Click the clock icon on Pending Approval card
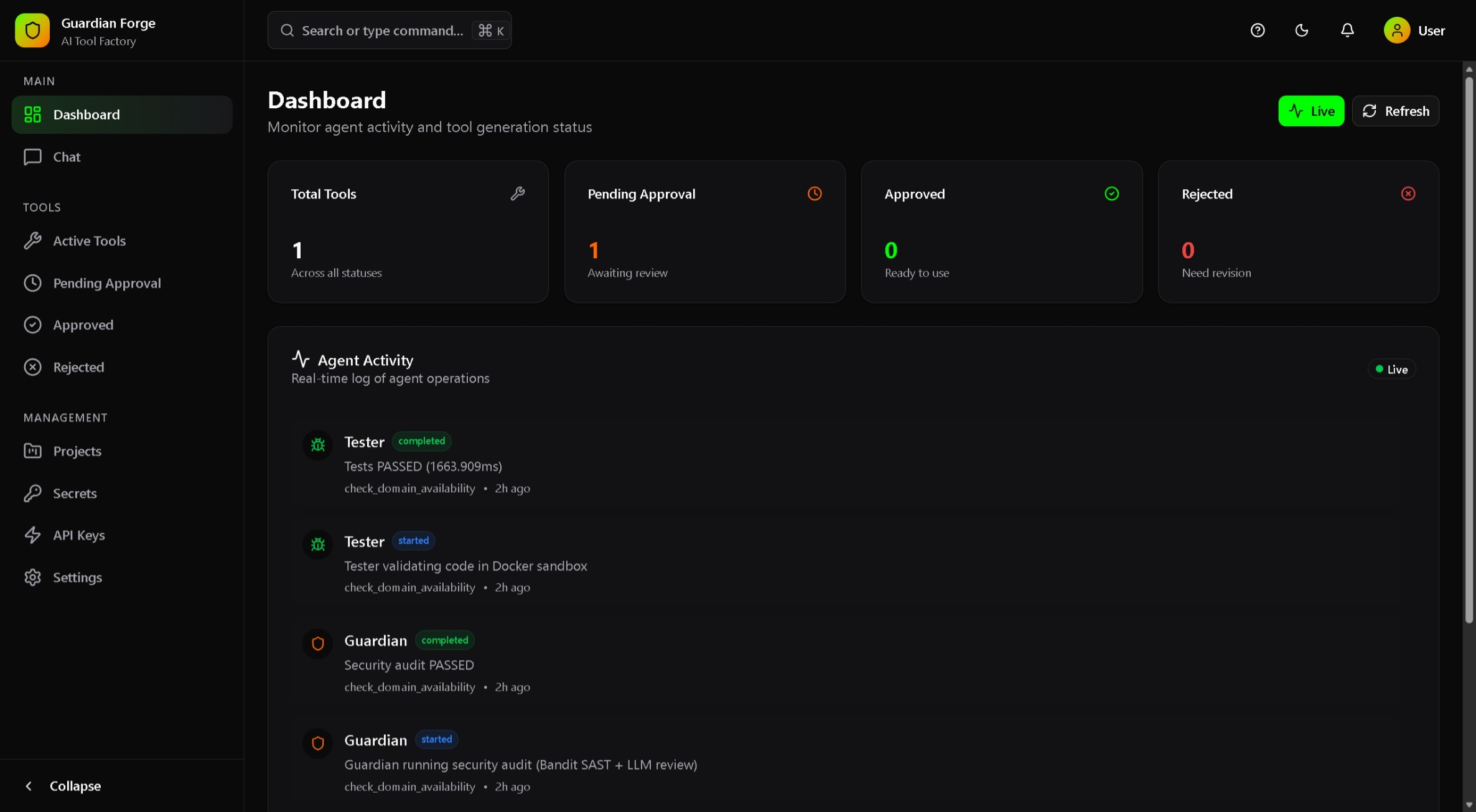The height and width of the screenshot is (812, 1476). (x=815, y=194)
